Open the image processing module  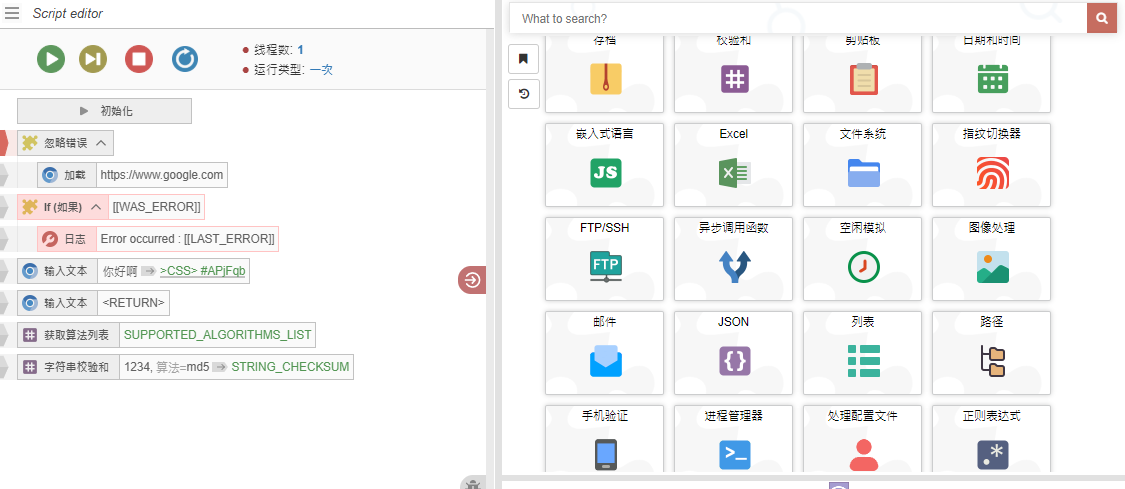[991, 266]
